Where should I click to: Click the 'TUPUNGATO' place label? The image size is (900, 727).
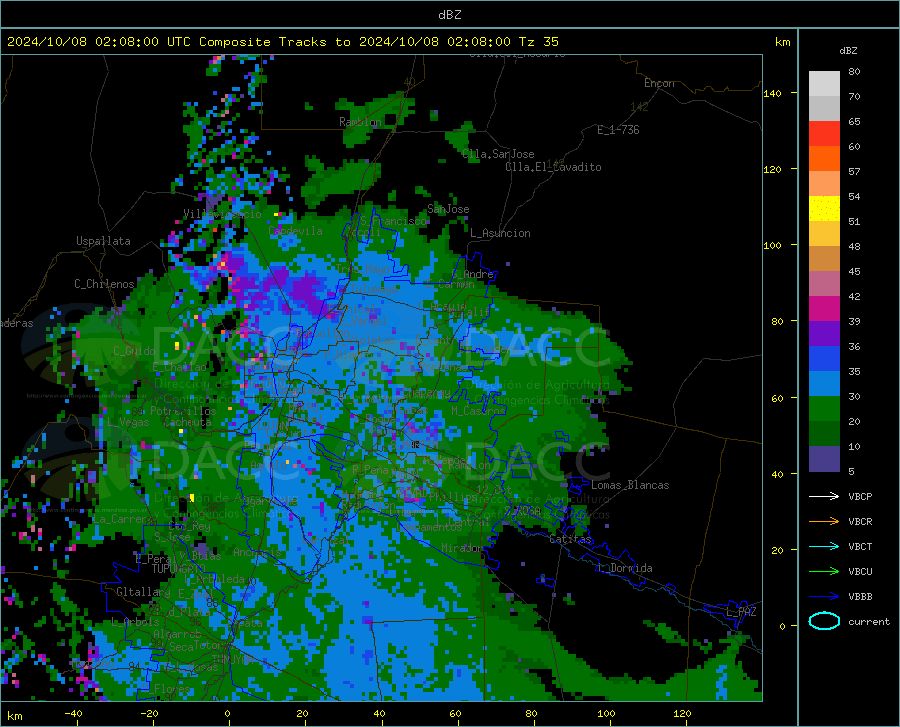(178, 569)
